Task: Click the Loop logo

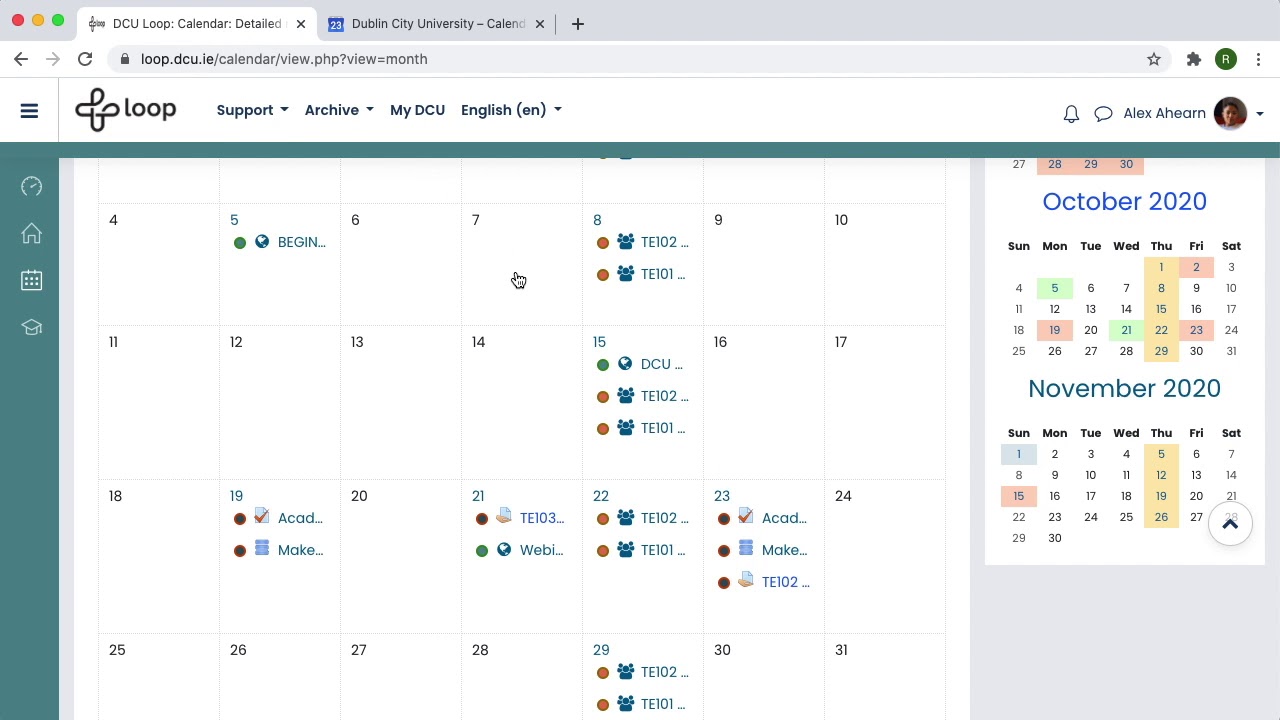Action: 126,110
